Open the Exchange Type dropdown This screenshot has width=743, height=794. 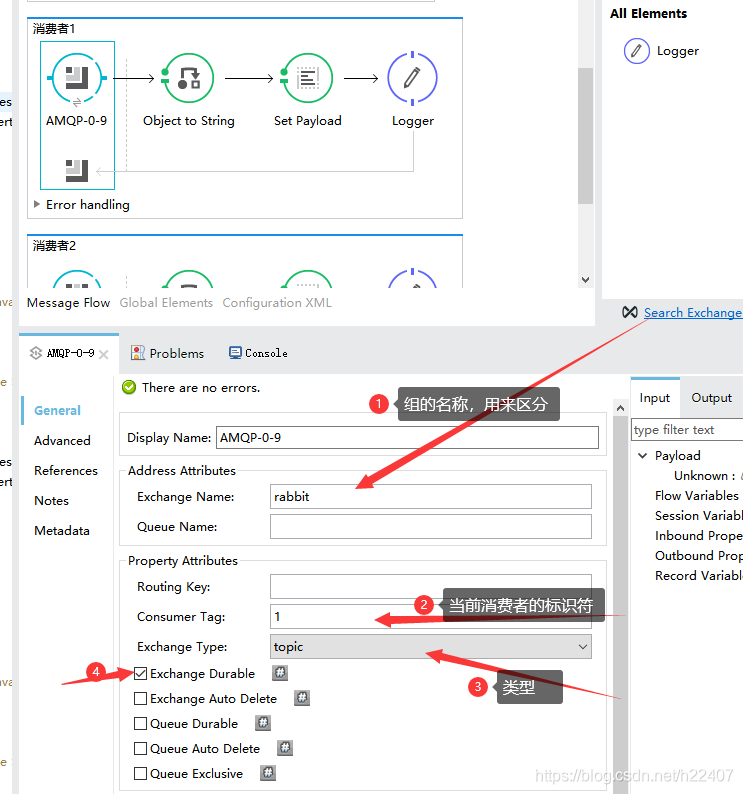point(431,647)
